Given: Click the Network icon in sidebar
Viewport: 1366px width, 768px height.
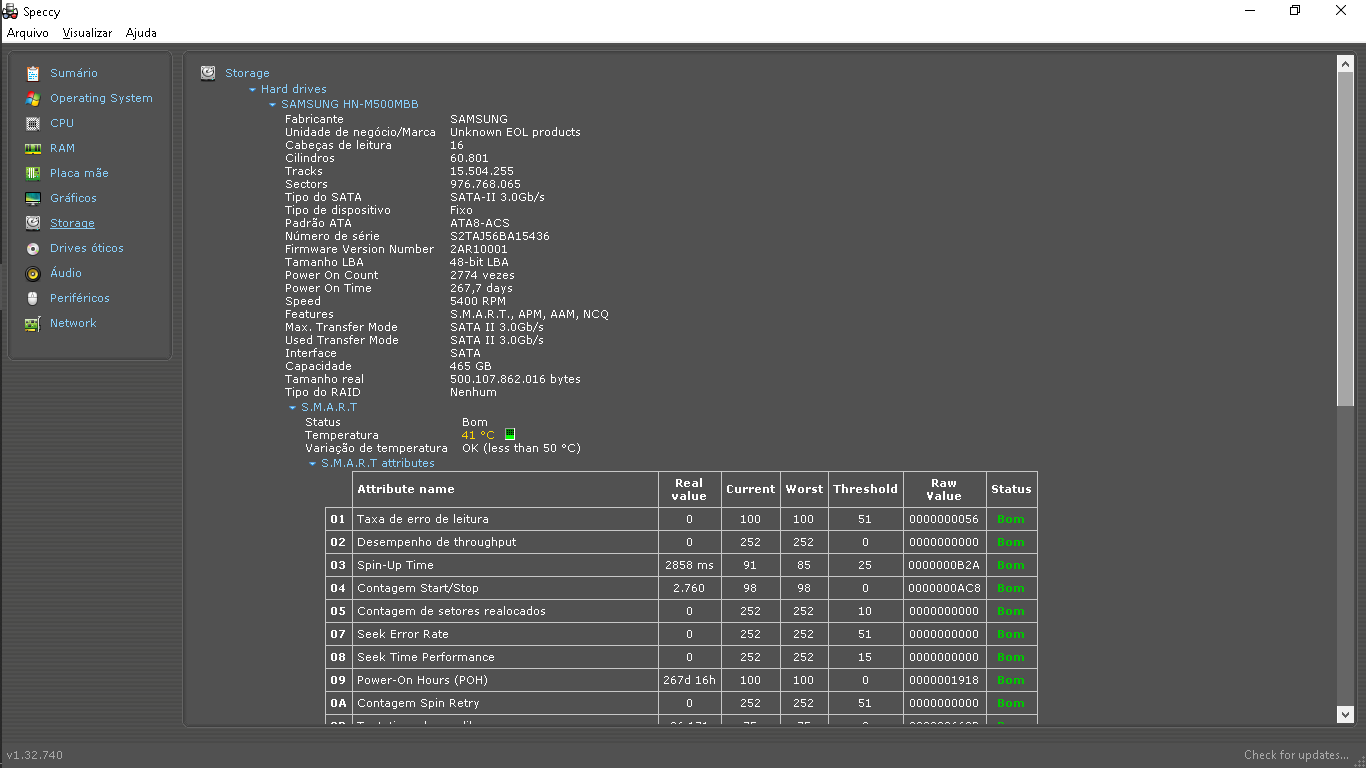Looking at the screenshot, I should coord(33,323).
